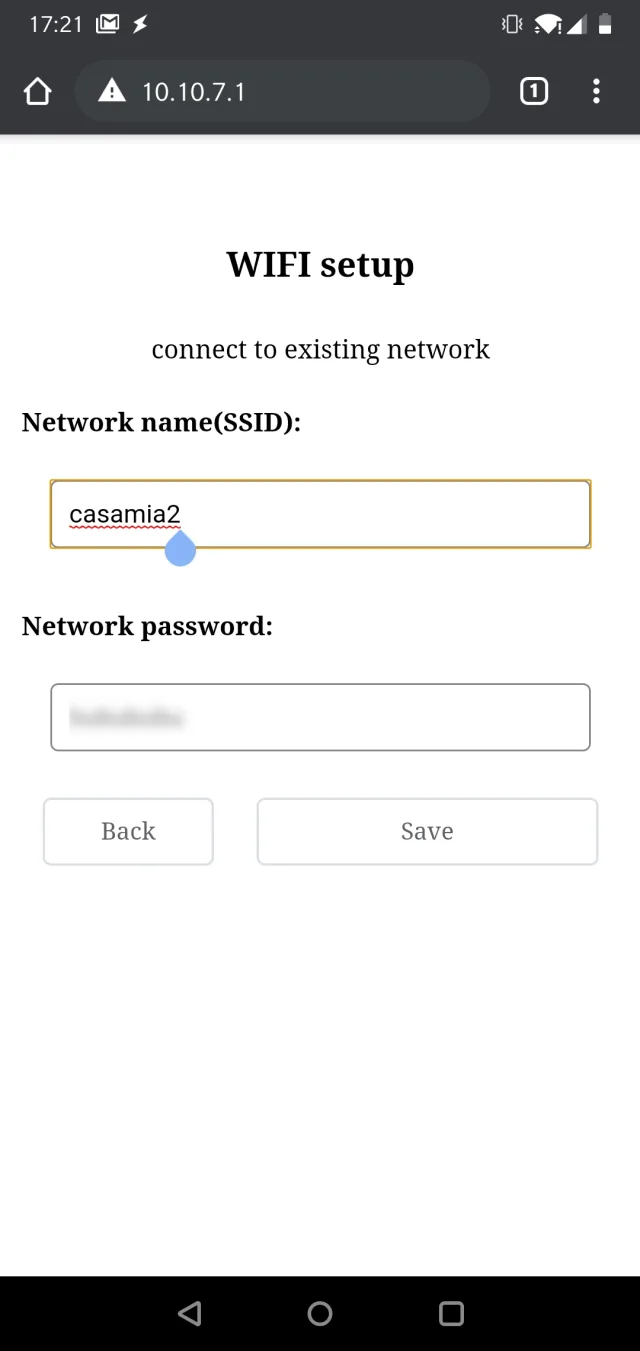Tap the blue text selection handle
The image size is (640, 1351).
tap(180, 548)
